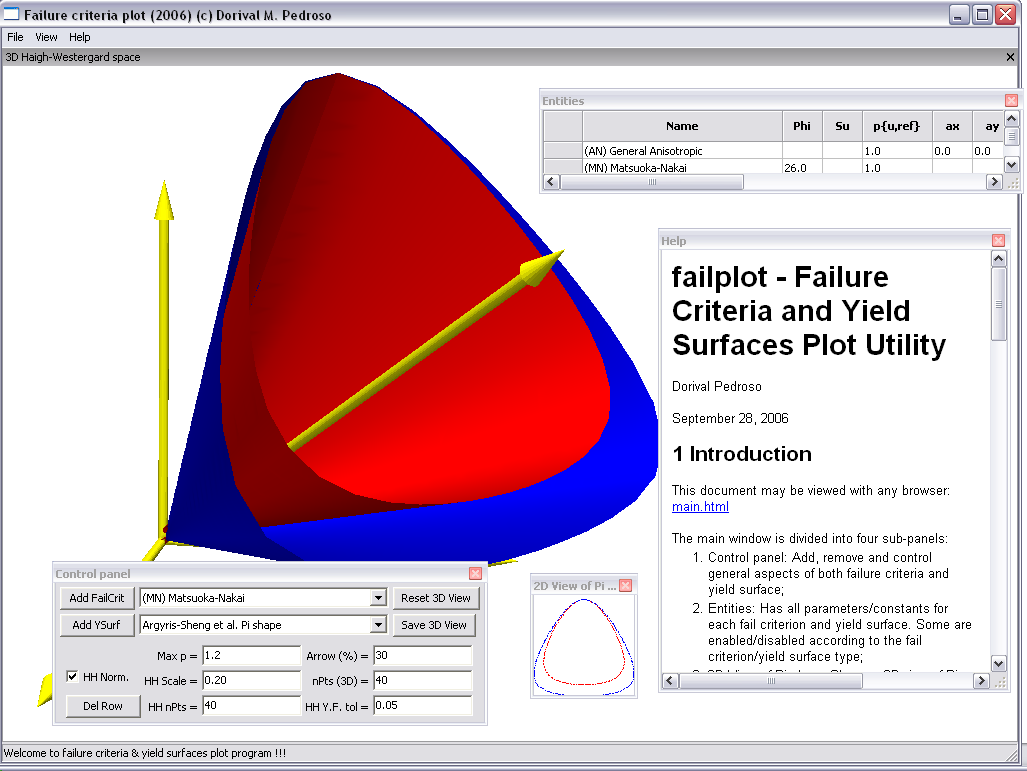Screen dimensions: 1027x771
Task: Close the 3D Haigh-Westergard space view
Action: coord(1010,58)
